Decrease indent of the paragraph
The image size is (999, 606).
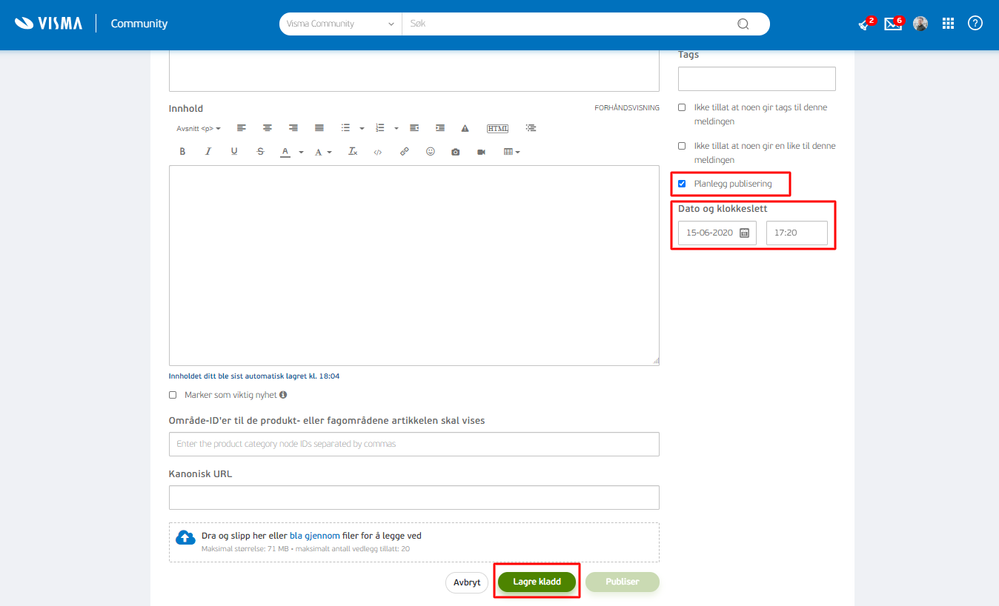(x=414, y=128)
